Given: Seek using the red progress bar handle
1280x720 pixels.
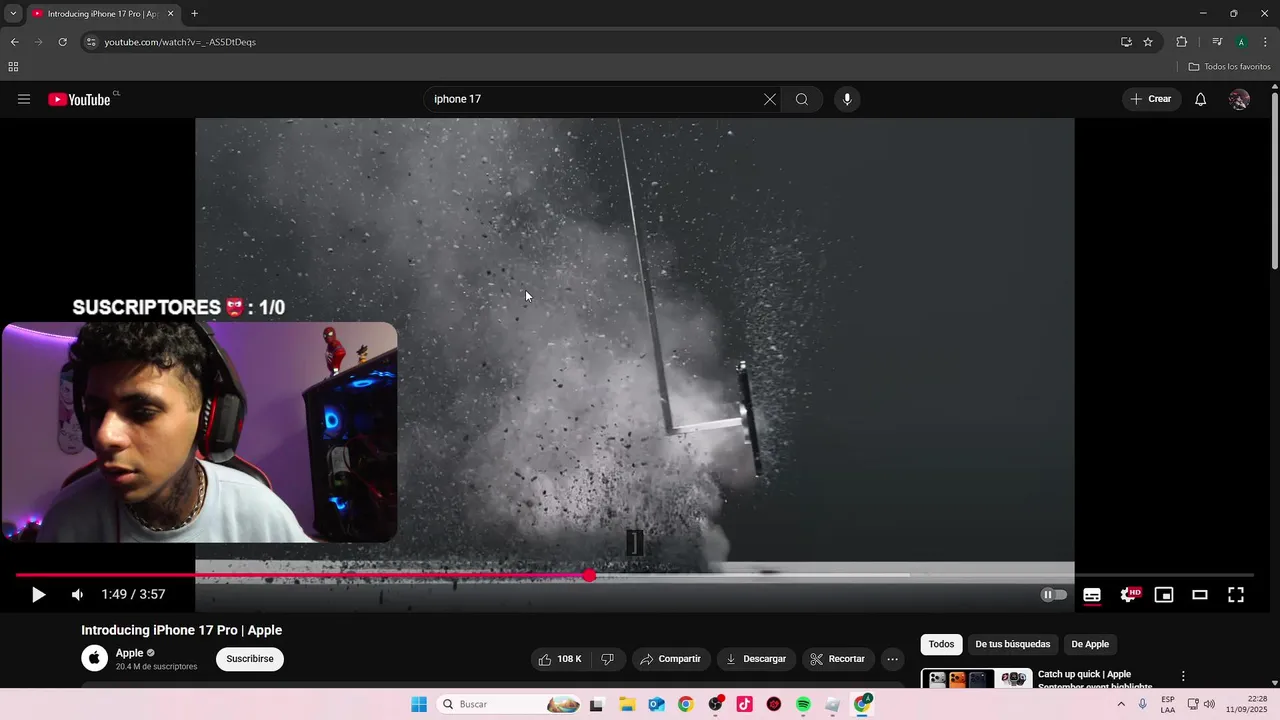Looking at the screenshot, I should [589, 575].
